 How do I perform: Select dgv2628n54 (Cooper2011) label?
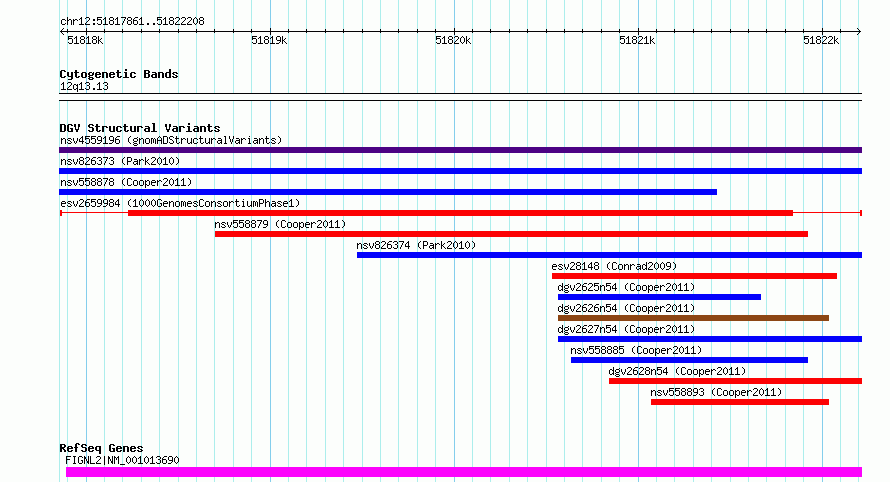677,371
